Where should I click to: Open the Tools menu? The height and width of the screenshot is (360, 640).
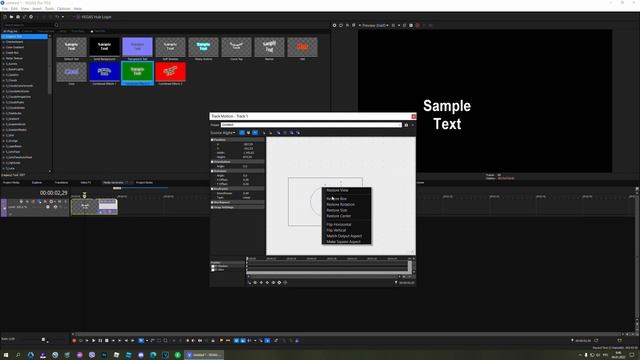click(49, 9)
